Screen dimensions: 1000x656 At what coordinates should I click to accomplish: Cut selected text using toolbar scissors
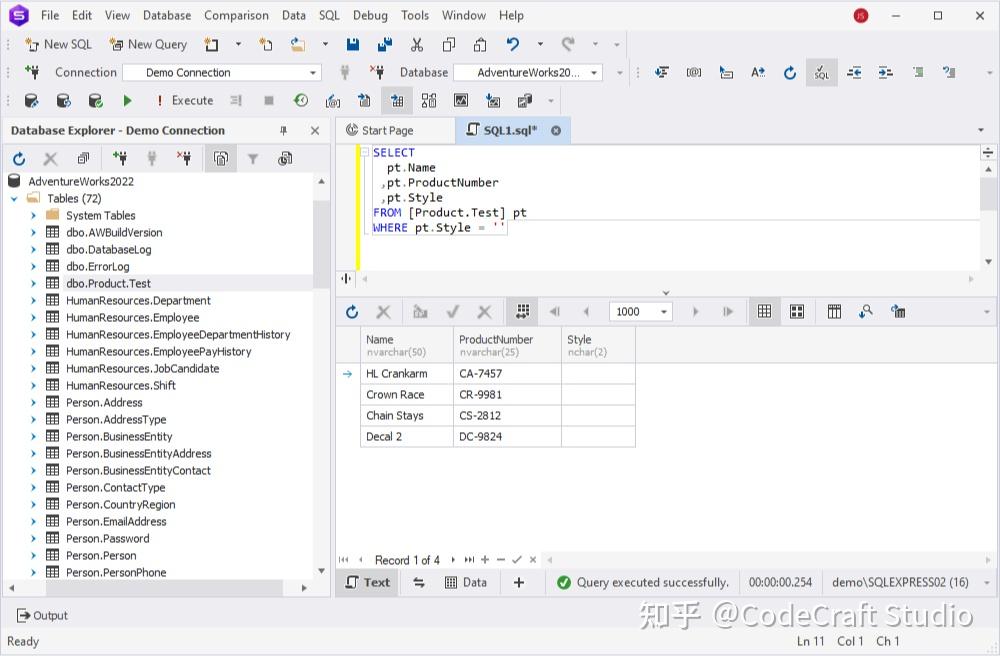(x=417, y=44)
